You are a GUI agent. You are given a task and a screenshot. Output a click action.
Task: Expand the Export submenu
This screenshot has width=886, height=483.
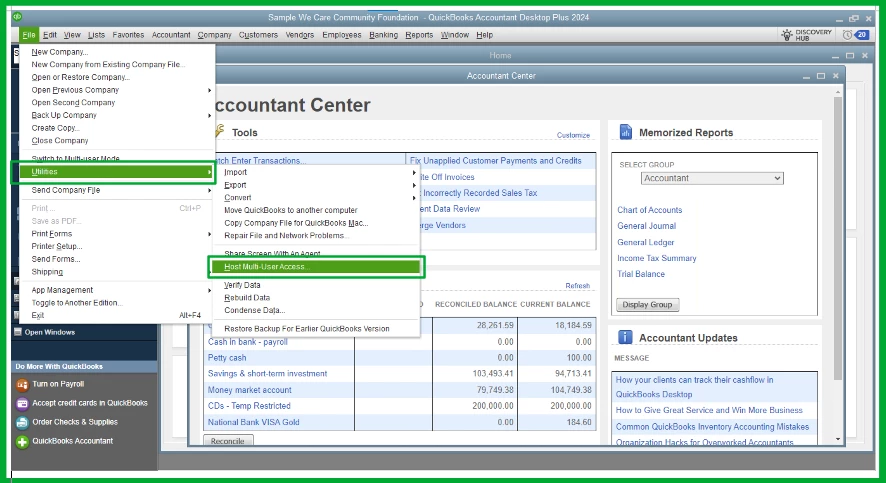pos(316,185)
